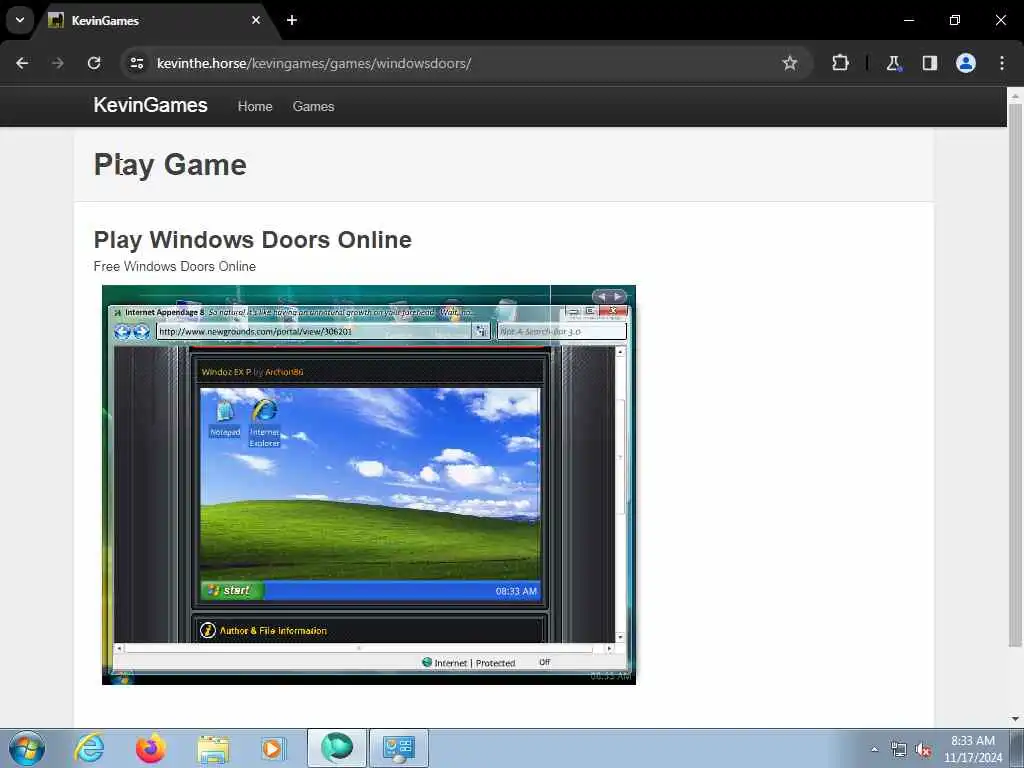Open site information icon in address bar
This screenshot has height=768, width=1024.
point(136,63)
